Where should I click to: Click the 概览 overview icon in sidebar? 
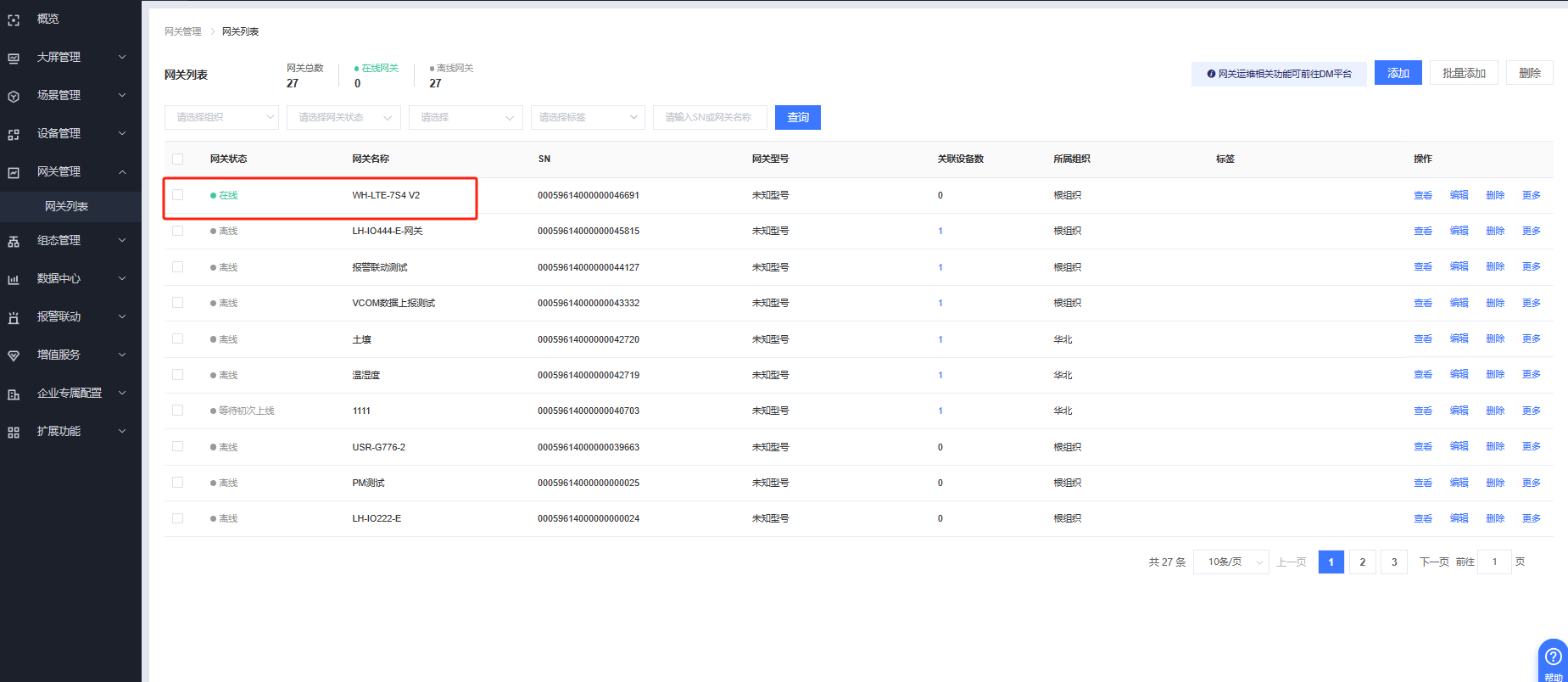(x=14, y=20)
